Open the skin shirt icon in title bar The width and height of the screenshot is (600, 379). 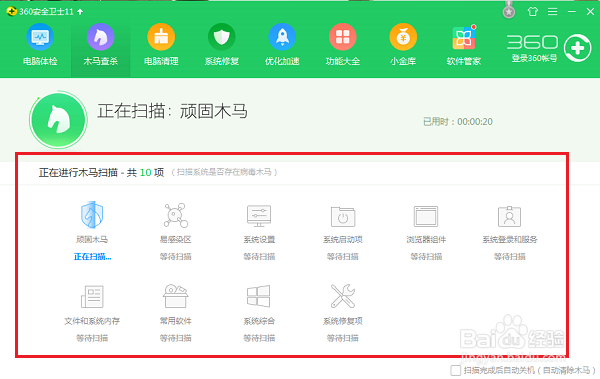tap(532, 12)
